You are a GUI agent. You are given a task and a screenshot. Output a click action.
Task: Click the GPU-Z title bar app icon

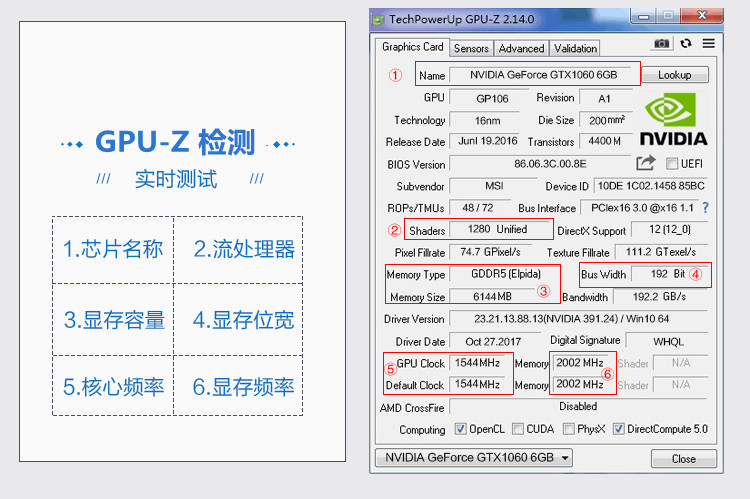click(x=379, y=20)
